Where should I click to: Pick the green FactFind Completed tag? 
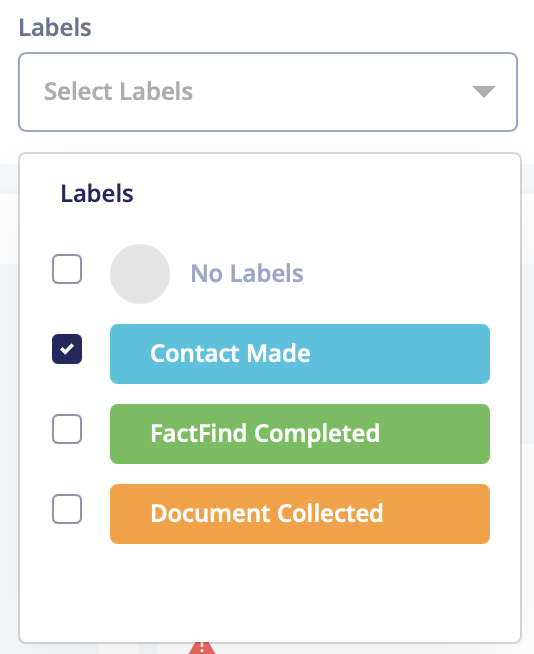pyautogui.click(x=300, y=434)
